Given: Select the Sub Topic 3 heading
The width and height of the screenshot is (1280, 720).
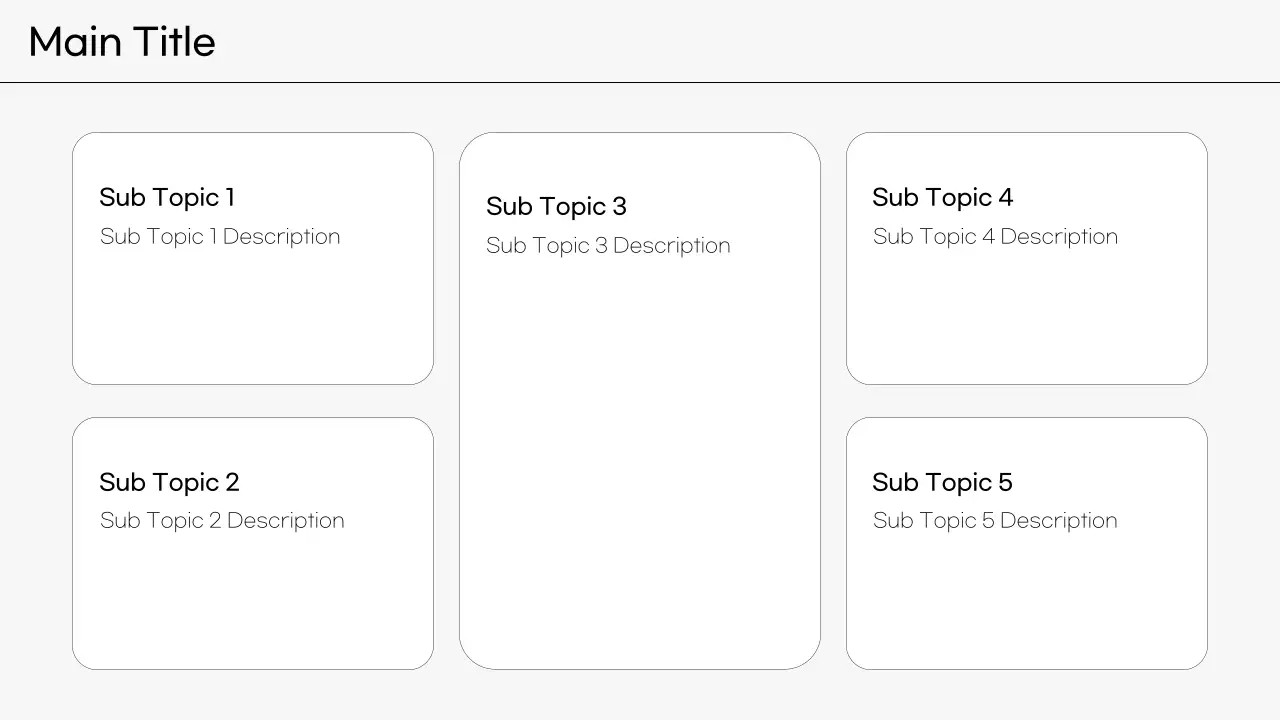Looking at the screenshot, I should 556,206.
